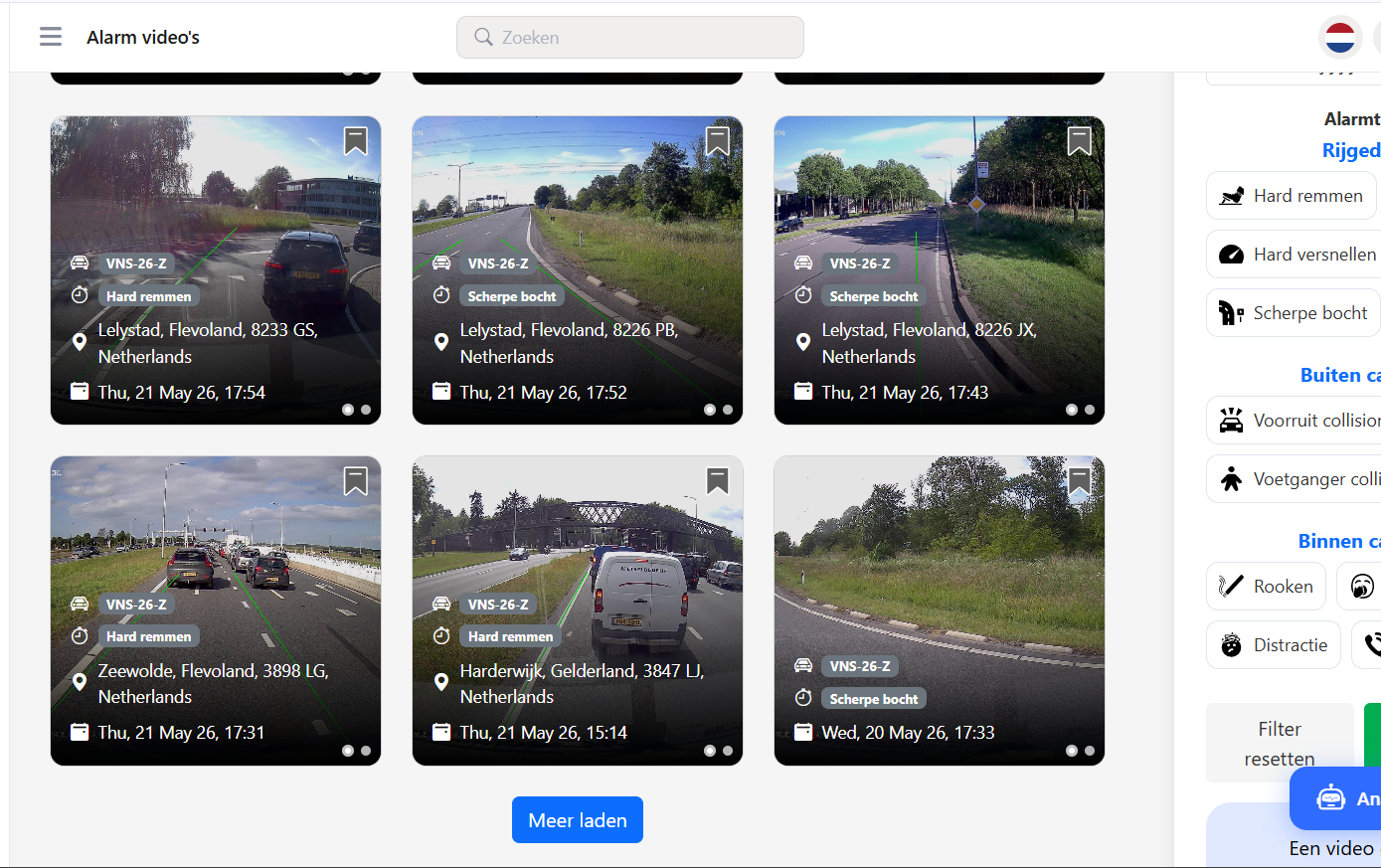Toggle the Distractie filter chip
1381x868 pixels.
(1274, 645)
